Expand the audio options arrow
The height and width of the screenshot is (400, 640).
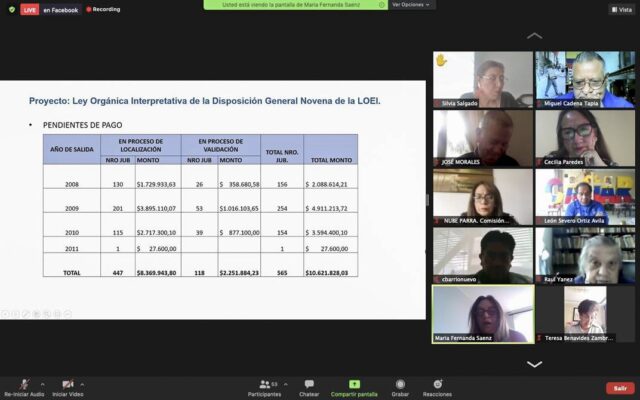click(40, 384)
